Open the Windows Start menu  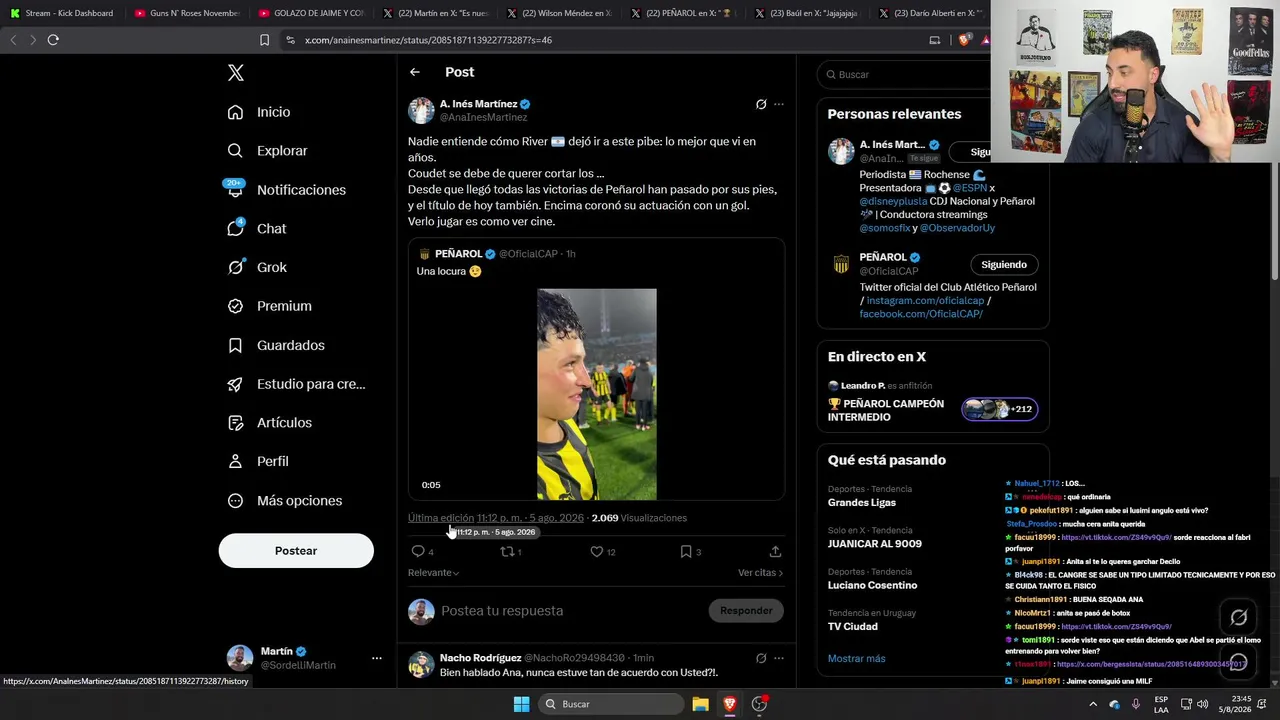(521, 704)
